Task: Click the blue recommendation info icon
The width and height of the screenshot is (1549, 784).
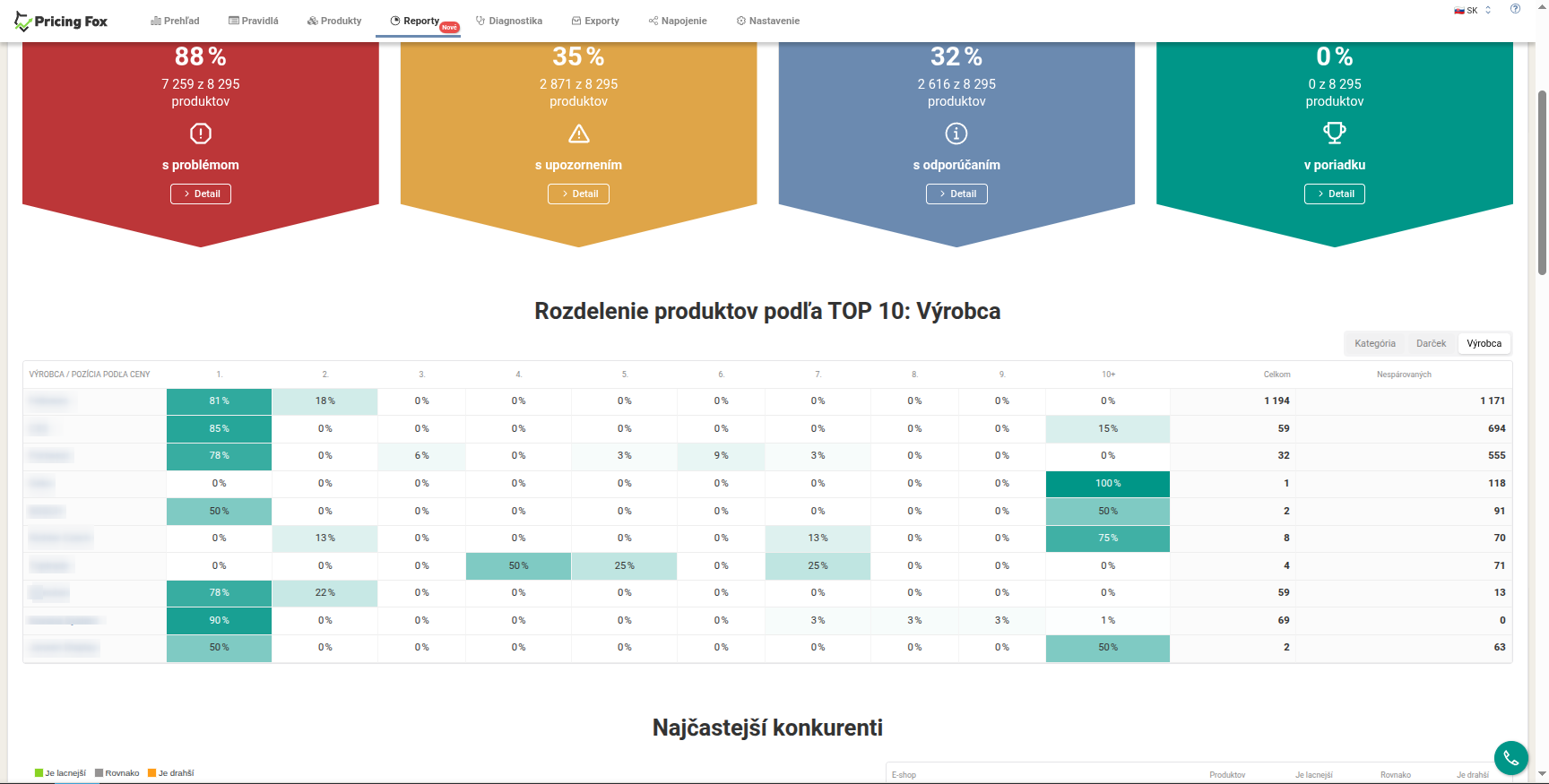Action: pyautogui.click(x=956, y=134)
